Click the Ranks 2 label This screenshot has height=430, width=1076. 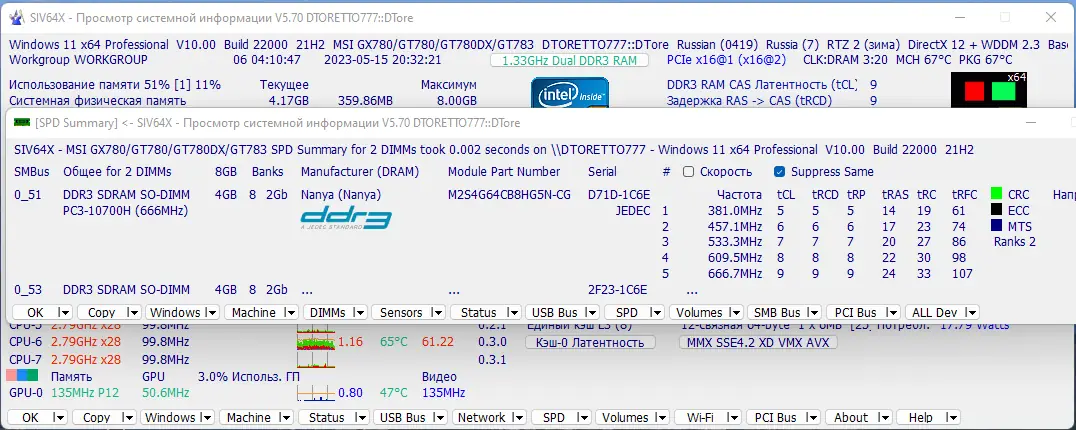tap(1015, 241)
